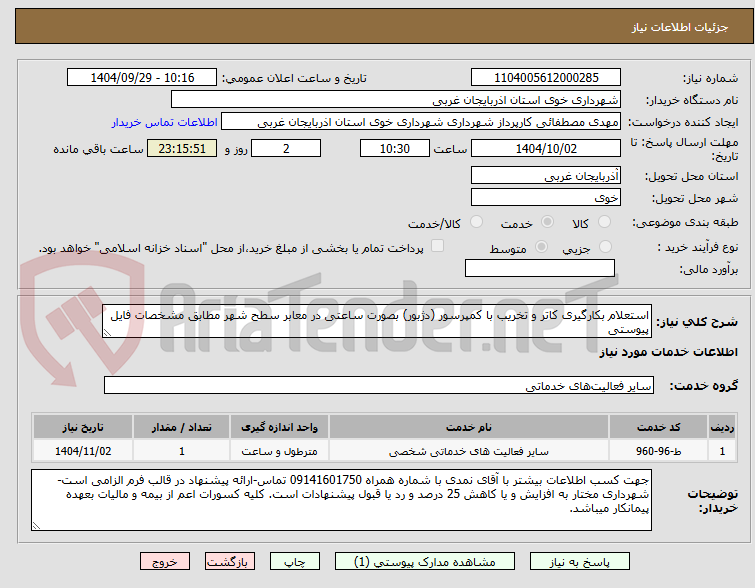
Task: Click the شهر محل تحویل field خوی
Action: pyautogui.click(x=546, y=197)
